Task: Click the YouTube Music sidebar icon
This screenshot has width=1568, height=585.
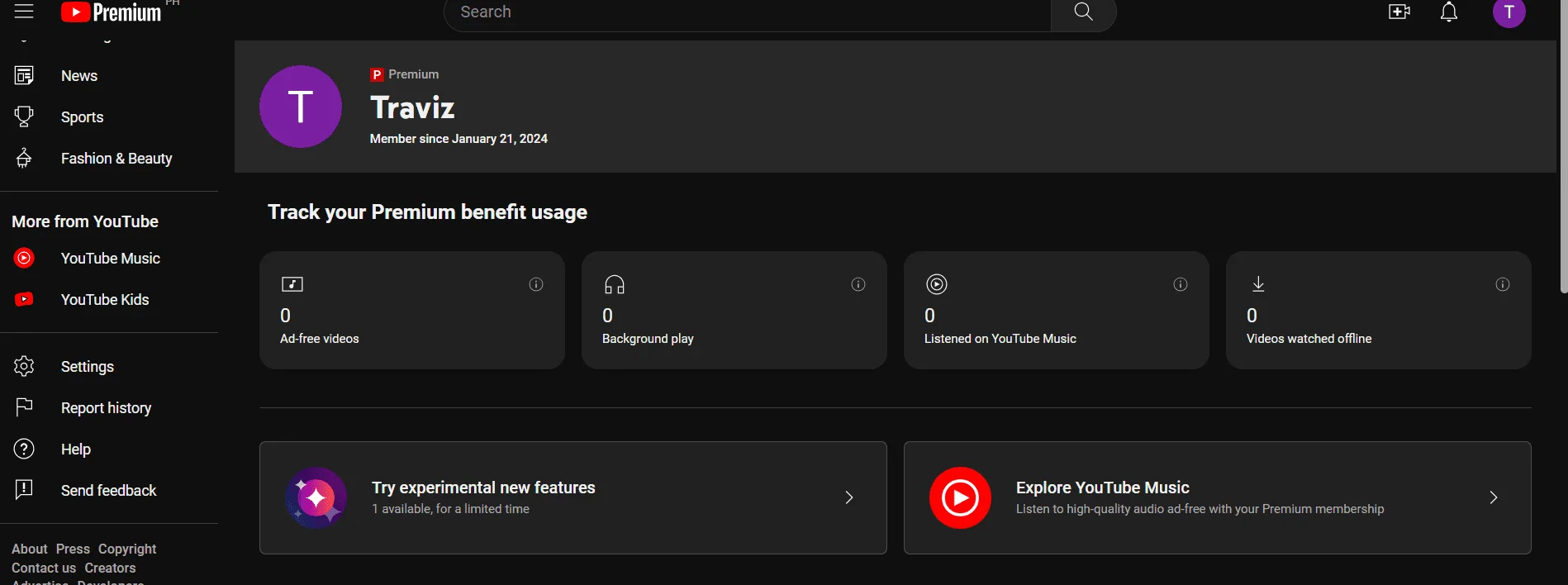Action: (24, 258)
